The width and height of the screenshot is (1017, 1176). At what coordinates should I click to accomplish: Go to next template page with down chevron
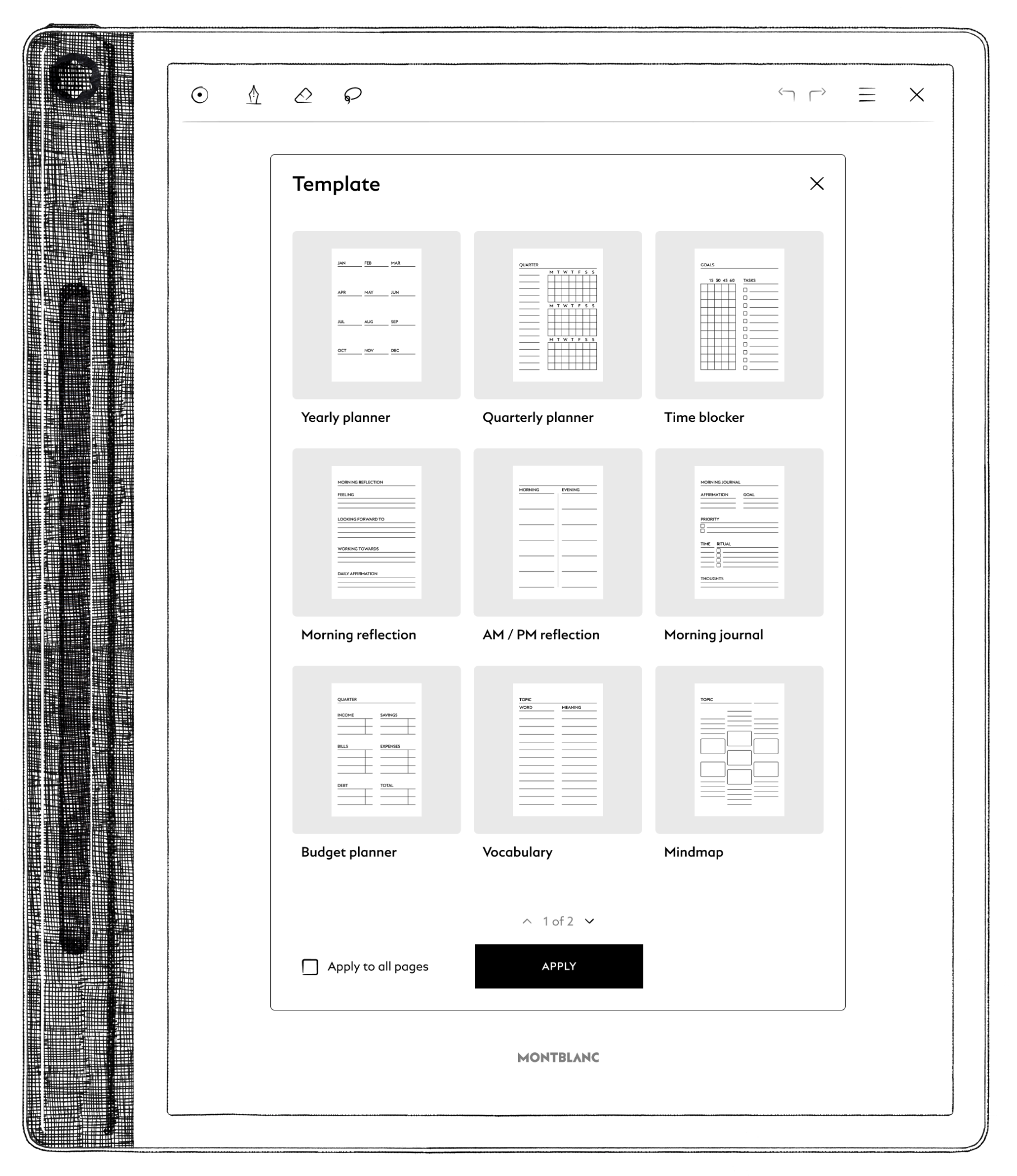(x=590, y=921)
